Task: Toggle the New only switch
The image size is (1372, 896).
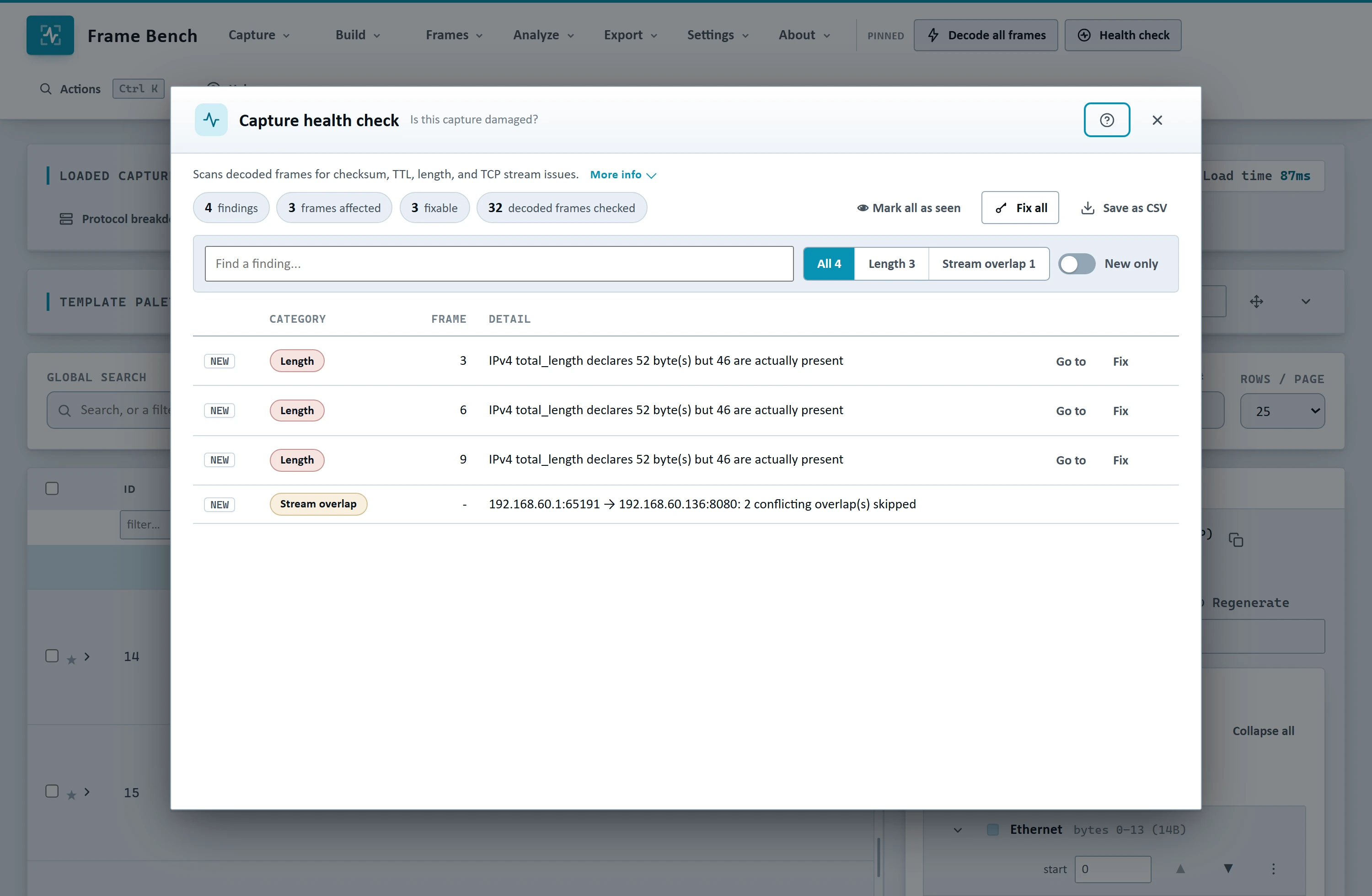Action: (x=1076, y=264)
